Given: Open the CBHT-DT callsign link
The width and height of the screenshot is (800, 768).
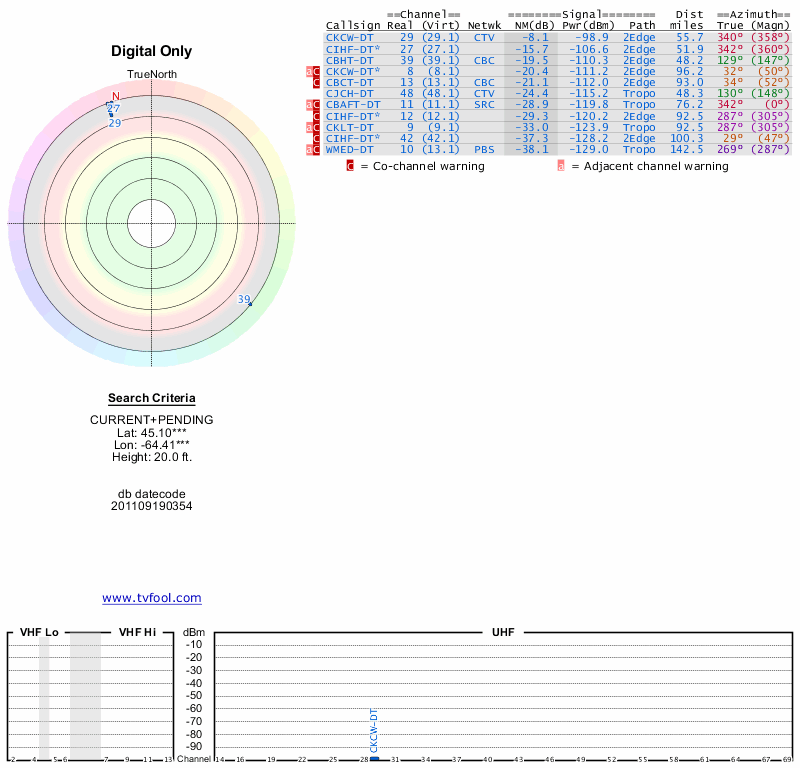Looking at the screenshot, I should coord(350,60).
